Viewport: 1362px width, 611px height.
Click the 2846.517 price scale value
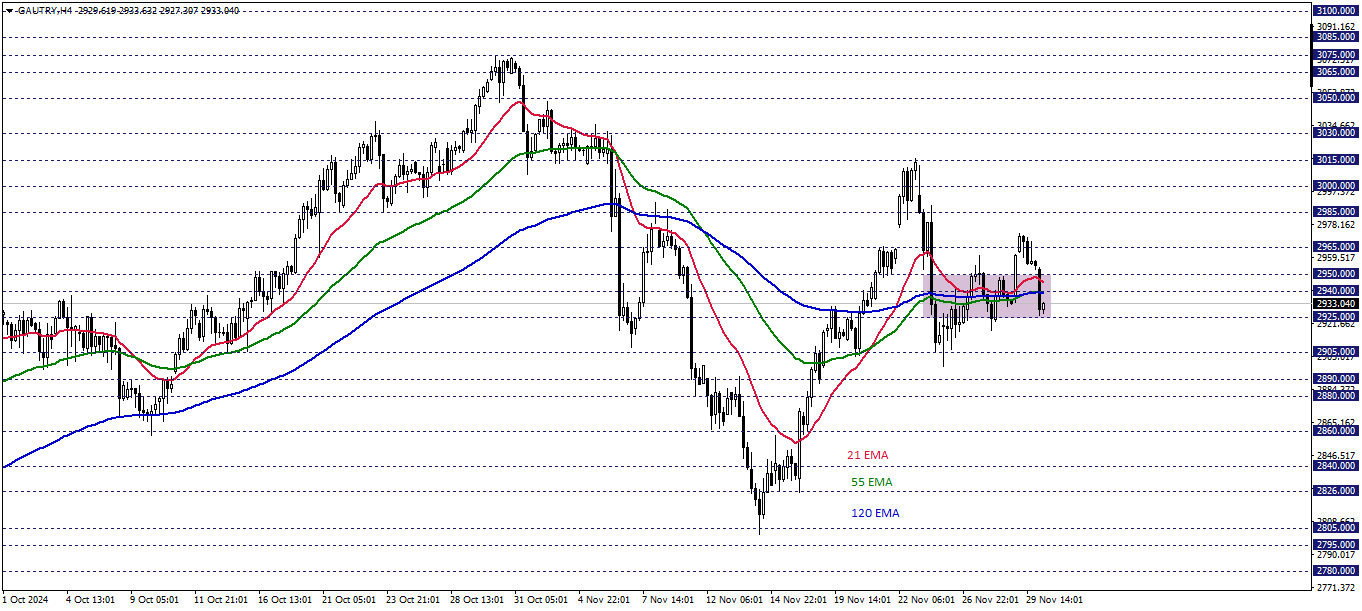pyautogui.click(x=1337, y=455)
